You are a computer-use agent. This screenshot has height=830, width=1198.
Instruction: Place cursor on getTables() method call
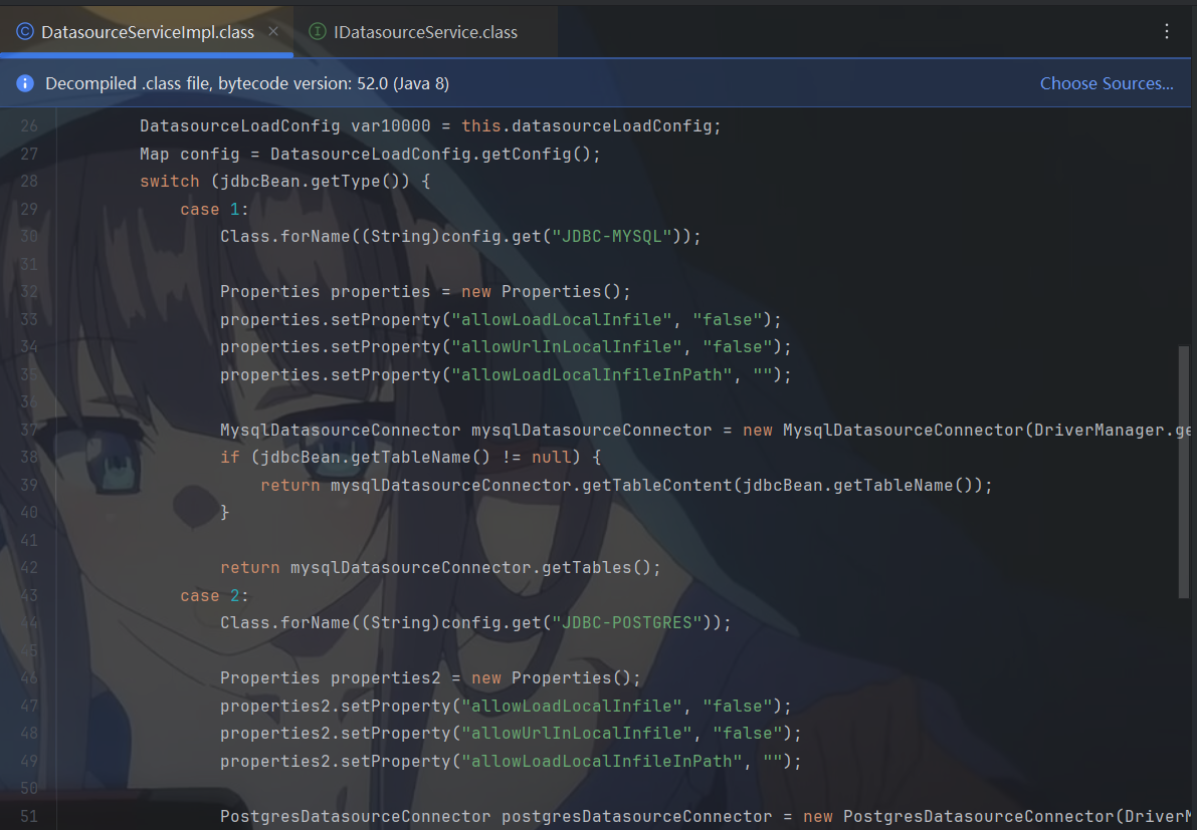coord(596,568)
